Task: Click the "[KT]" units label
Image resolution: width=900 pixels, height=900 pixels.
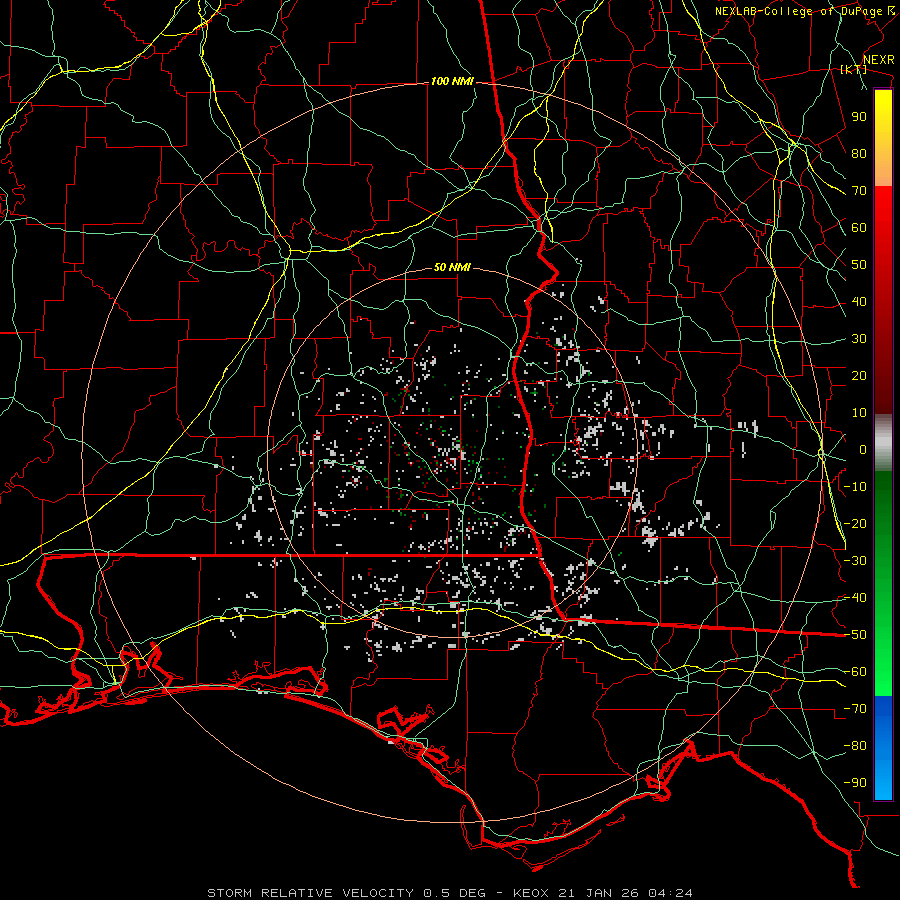Action: [x=853, y=70]
